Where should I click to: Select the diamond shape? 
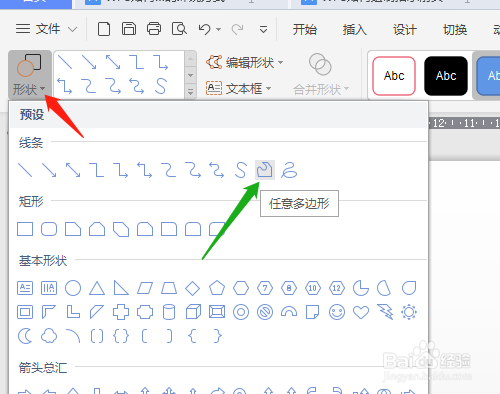click(x=193, y=288)
